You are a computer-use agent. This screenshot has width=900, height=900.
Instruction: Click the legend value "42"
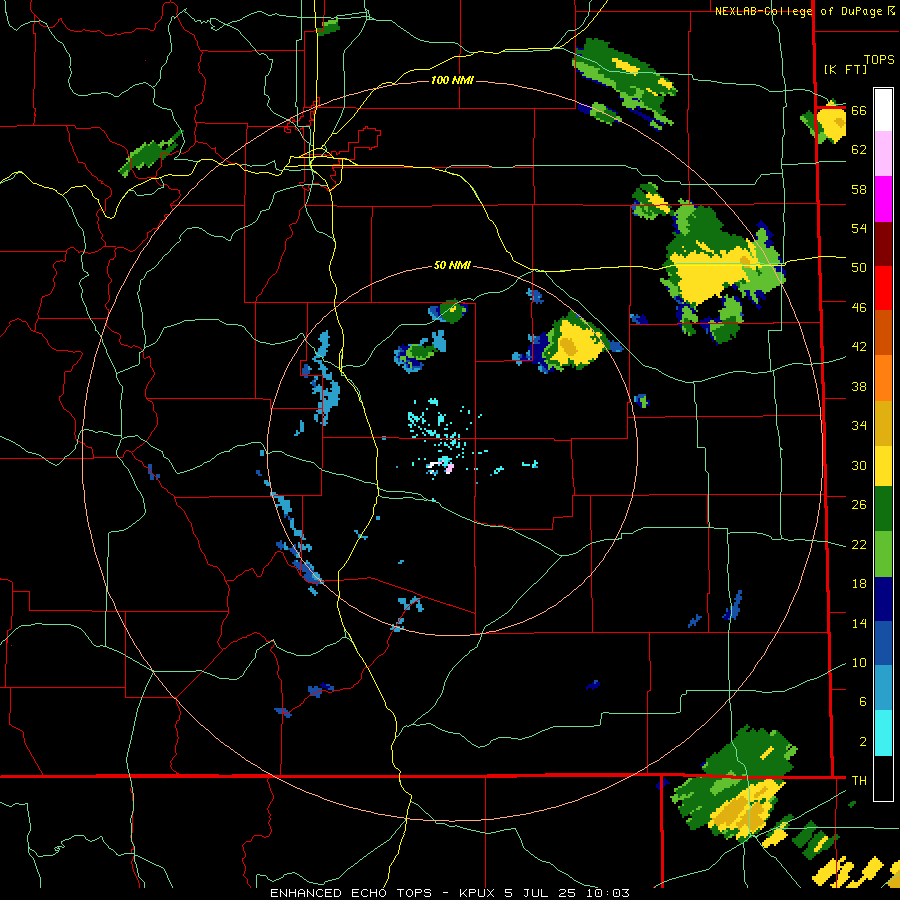tap(859, 347)
